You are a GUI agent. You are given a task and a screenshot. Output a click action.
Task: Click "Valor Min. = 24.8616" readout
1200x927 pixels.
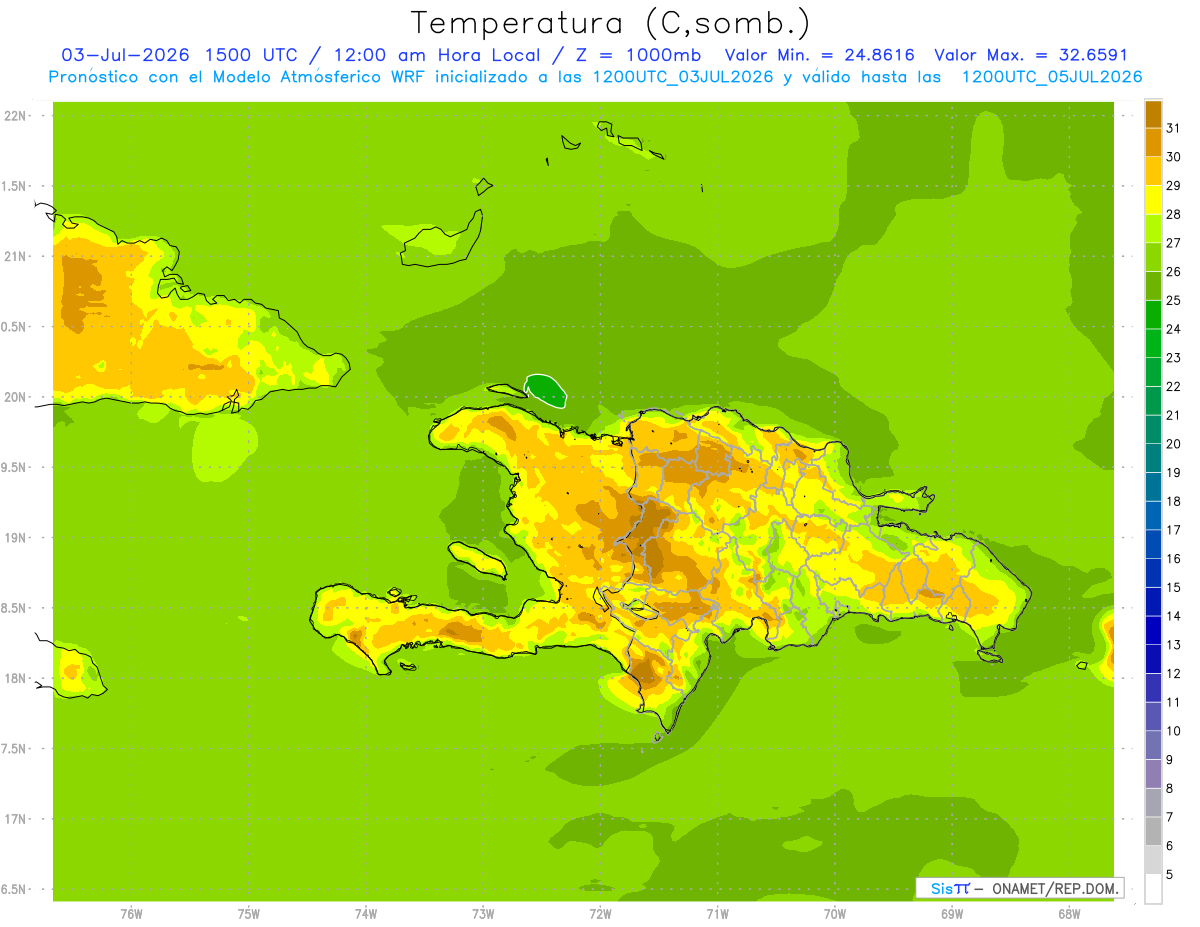pyautogui.click(x=819, y=55)
